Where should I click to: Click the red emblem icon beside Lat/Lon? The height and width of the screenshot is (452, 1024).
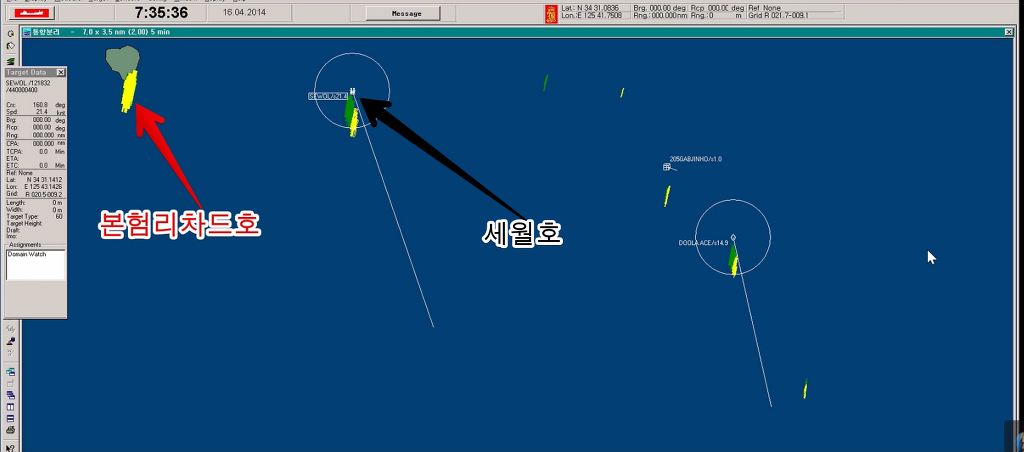[551, 14]
